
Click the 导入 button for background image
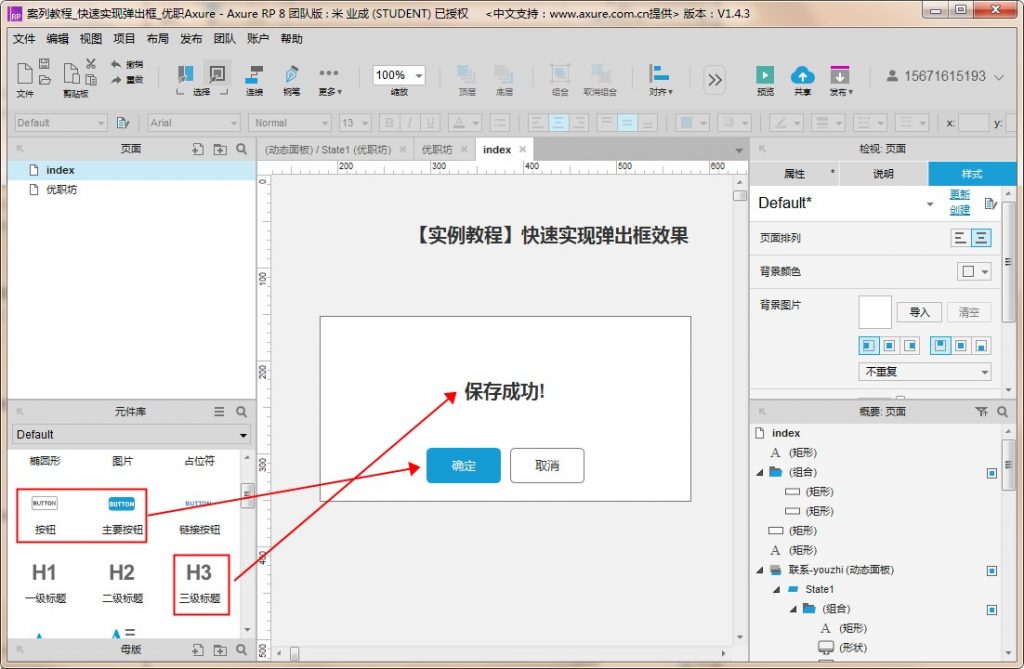point(919,312)
